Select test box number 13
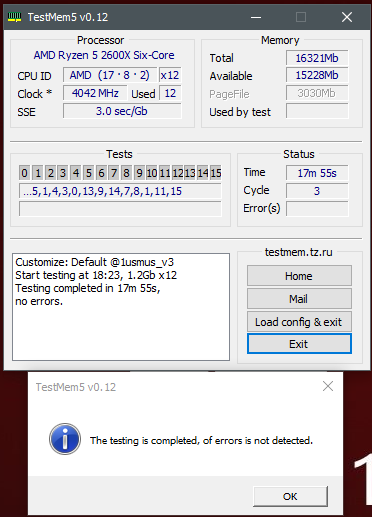The height and width of the screenshot is (517, 372). pyautogui.click(x=190, y=173)
